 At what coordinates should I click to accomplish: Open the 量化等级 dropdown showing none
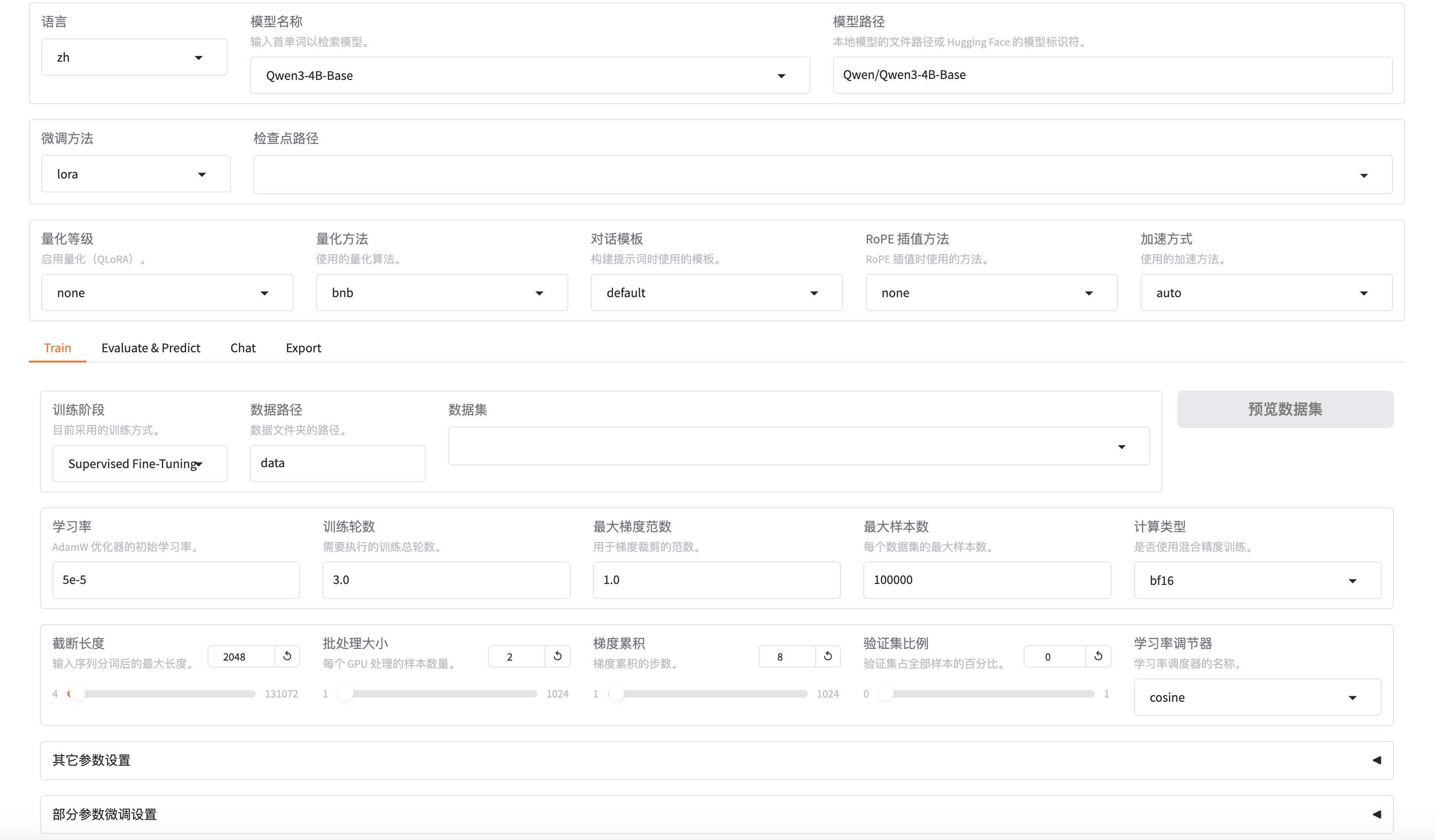tap(167, 292)
